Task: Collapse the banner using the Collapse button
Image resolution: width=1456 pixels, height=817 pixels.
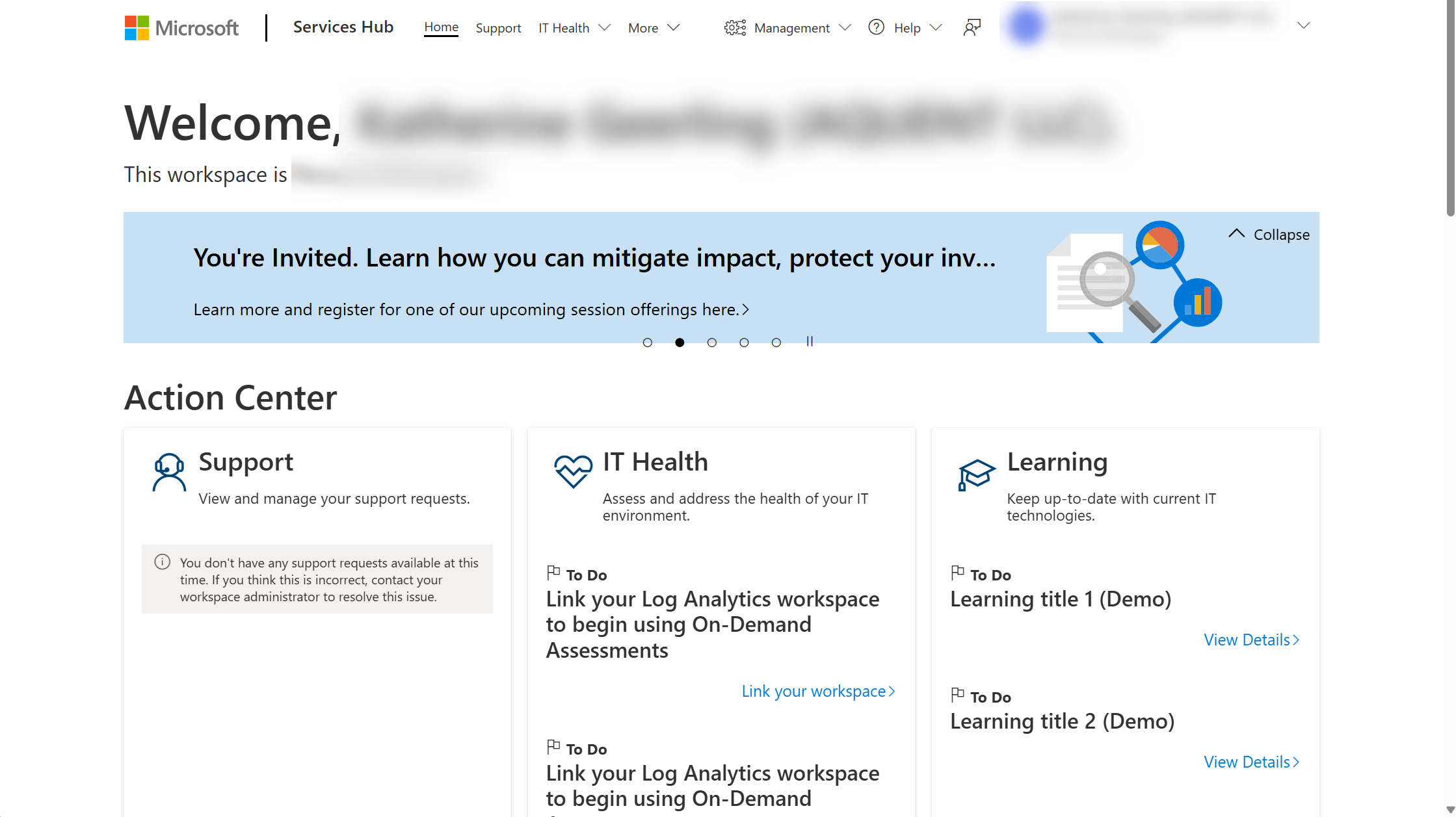Action: coord(1269,234)
